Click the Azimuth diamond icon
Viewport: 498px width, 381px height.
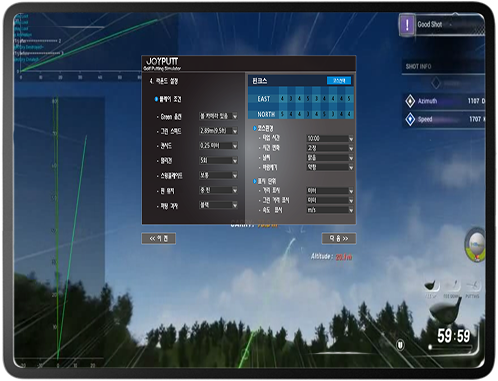(410, 101)
